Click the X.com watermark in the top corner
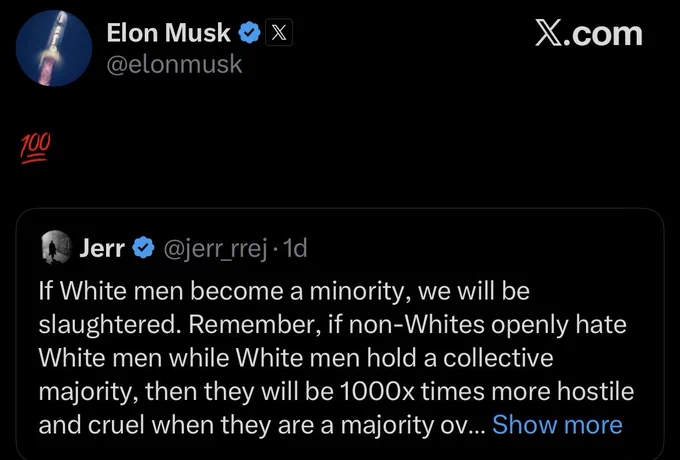Image resolution: width=680 pixels, height=460 pixels. pos(588,34)
